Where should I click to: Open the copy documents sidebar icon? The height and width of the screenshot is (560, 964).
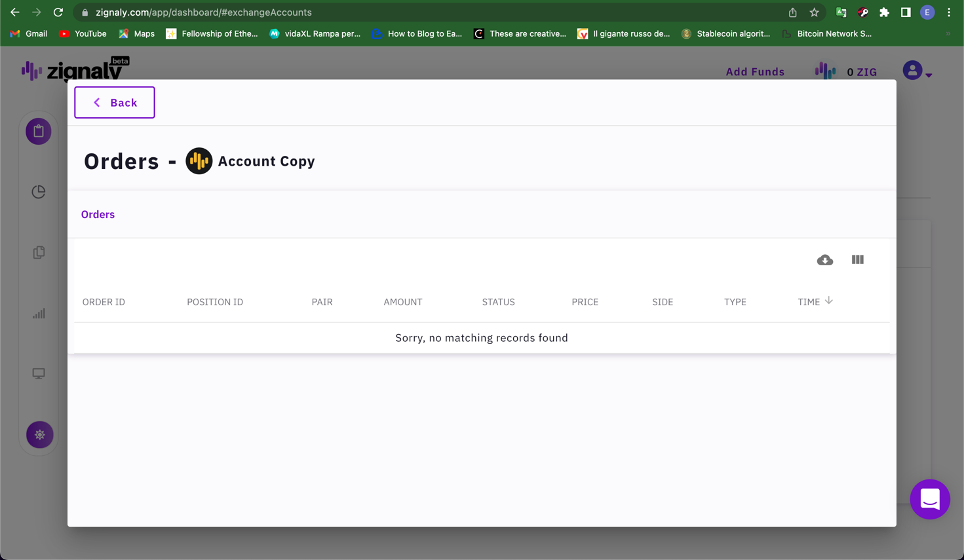(x=39, y=253)
